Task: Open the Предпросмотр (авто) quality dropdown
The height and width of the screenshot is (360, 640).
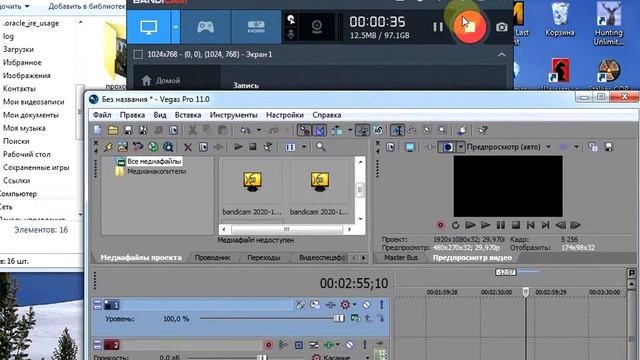Action: click(549, 147)
